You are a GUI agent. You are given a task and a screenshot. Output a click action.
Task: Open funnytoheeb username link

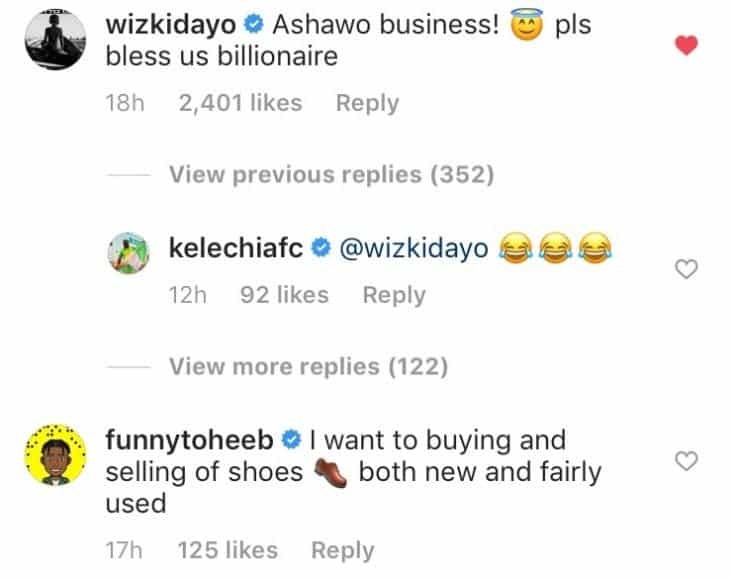point(190,440)
